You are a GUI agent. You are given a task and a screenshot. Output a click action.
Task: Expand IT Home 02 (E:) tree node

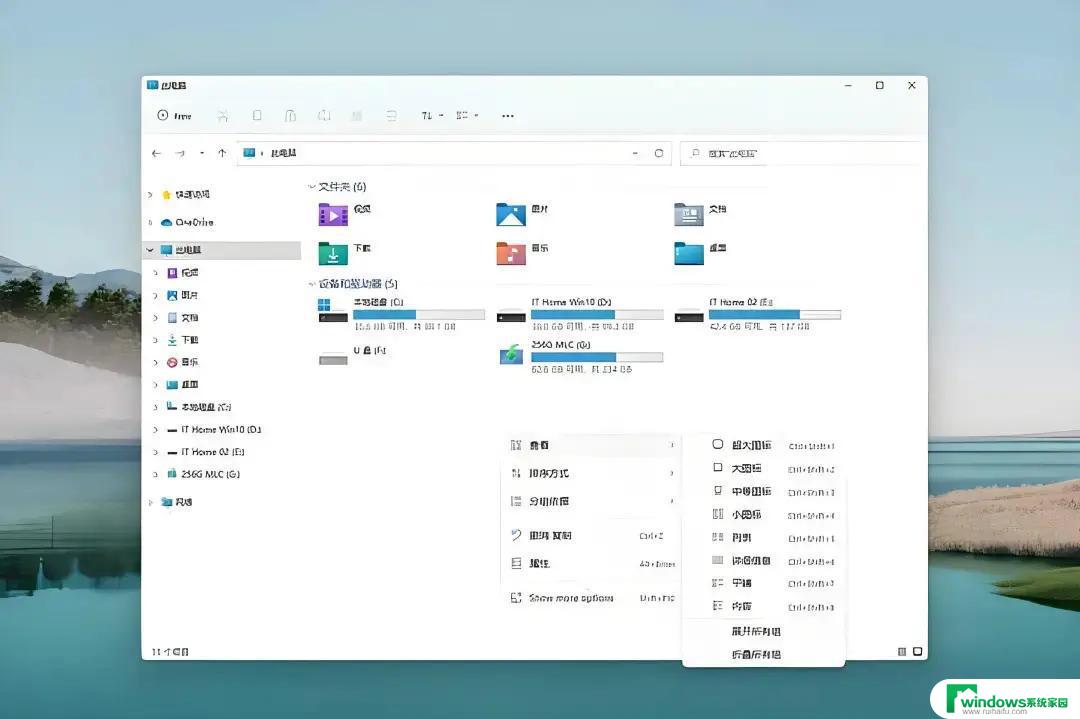[x=156, y=452]
